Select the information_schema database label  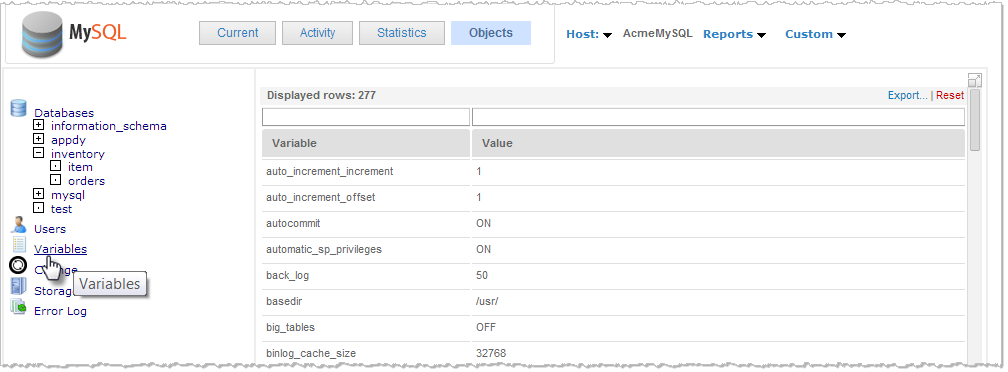click(109, 126)
